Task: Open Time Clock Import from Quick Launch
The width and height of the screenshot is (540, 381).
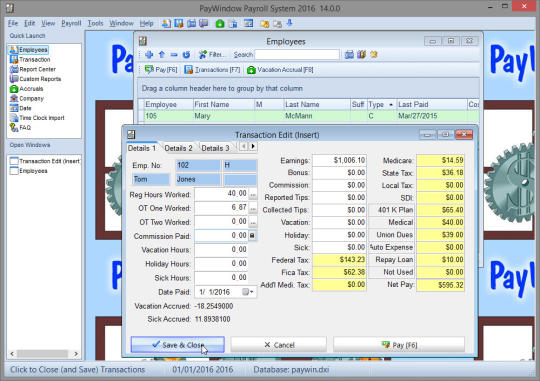Action: 37,117
